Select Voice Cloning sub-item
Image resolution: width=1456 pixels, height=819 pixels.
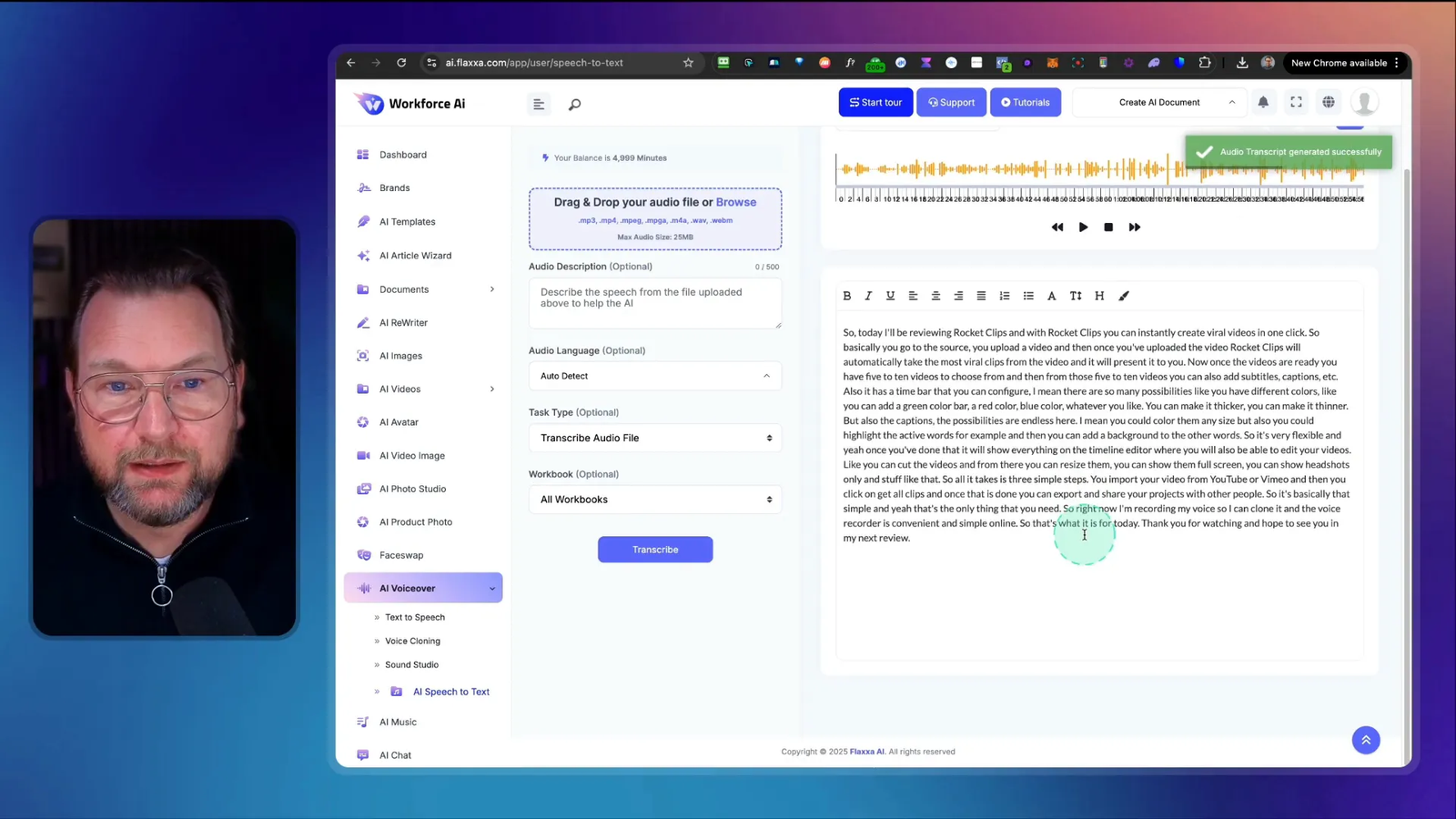(x=412, y=641)
